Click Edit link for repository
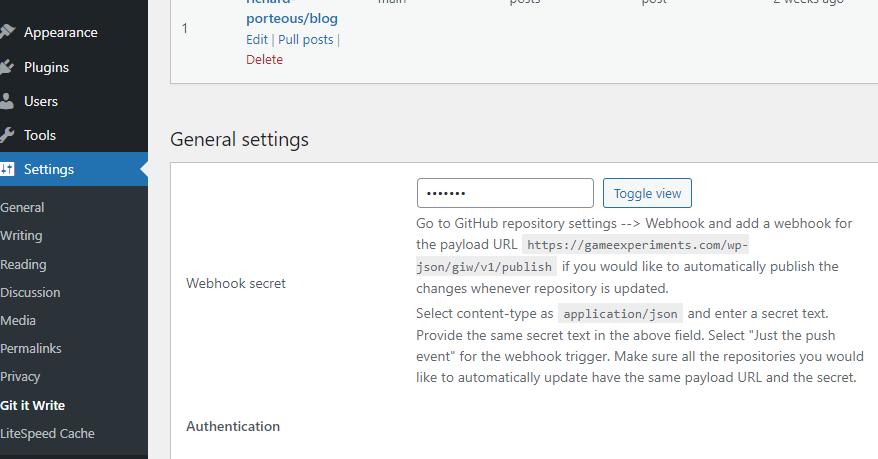The image size is (878, 459). (x=257, y=40)
